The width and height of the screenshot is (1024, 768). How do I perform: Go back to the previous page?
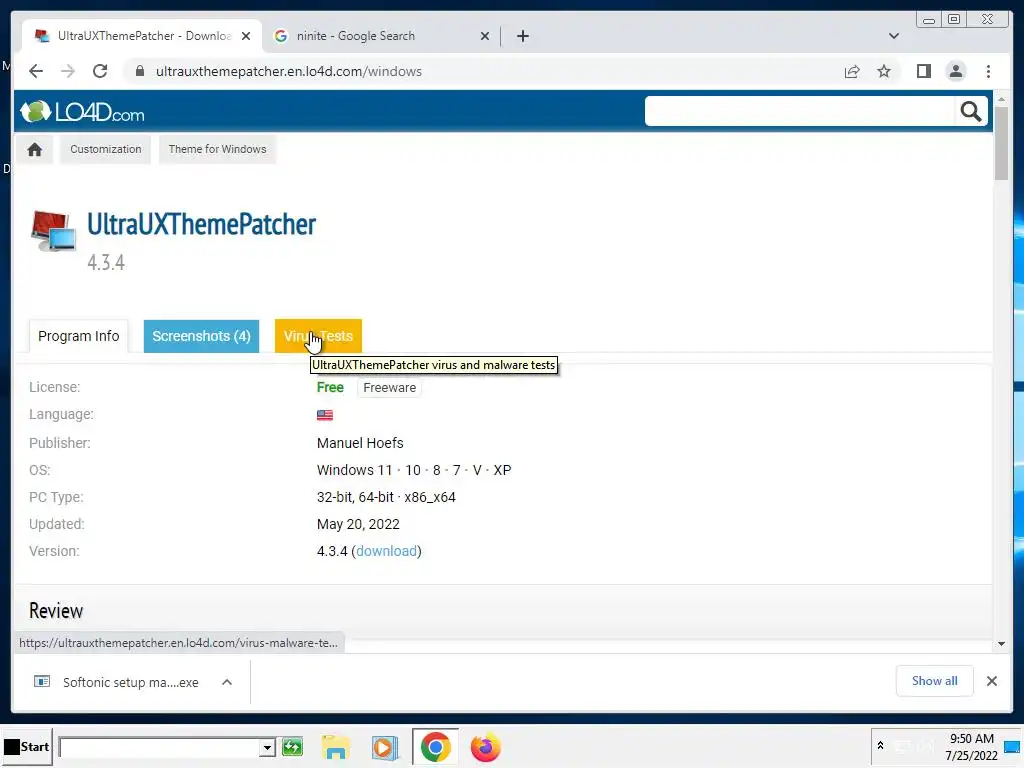coord(36,71)
